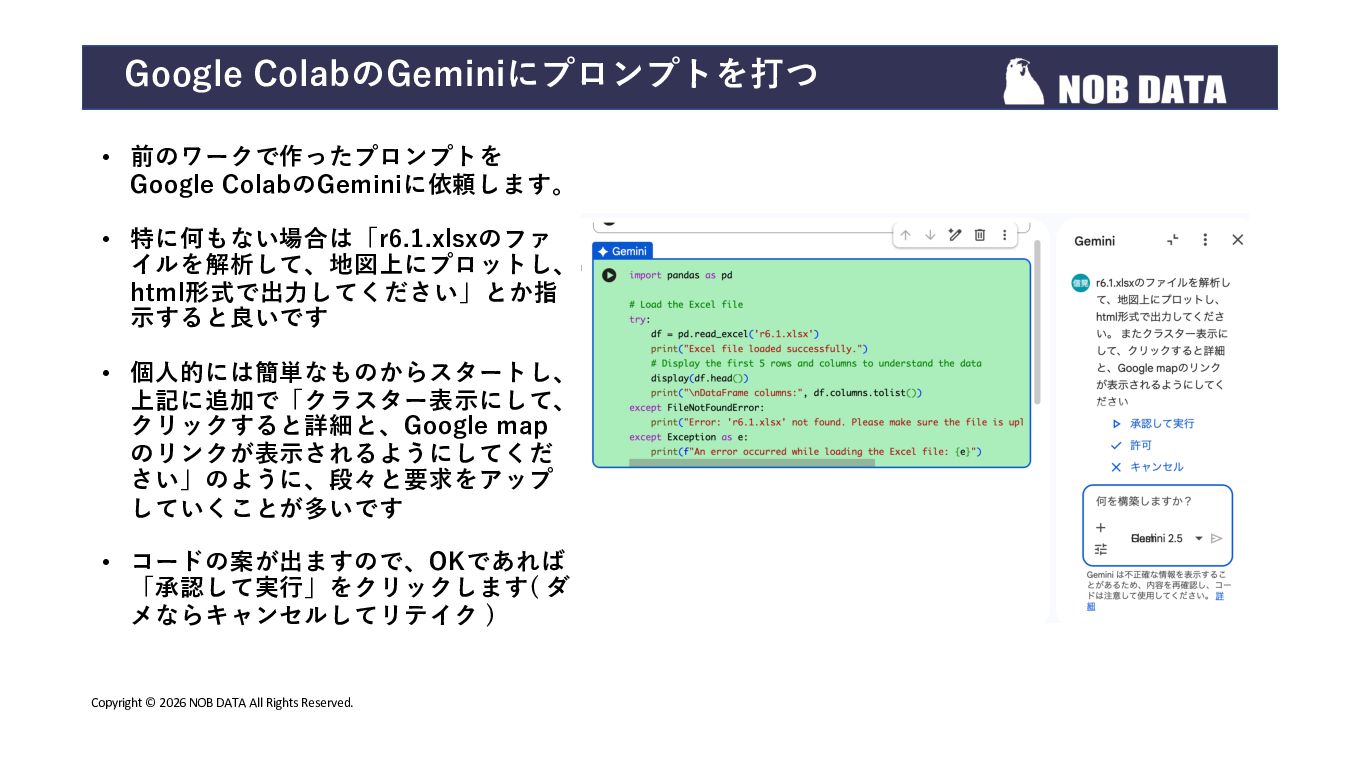Click the 'Excel file loaded successfully.' print line
Viewport: 1361px width, 765px height.
[758, 349]
